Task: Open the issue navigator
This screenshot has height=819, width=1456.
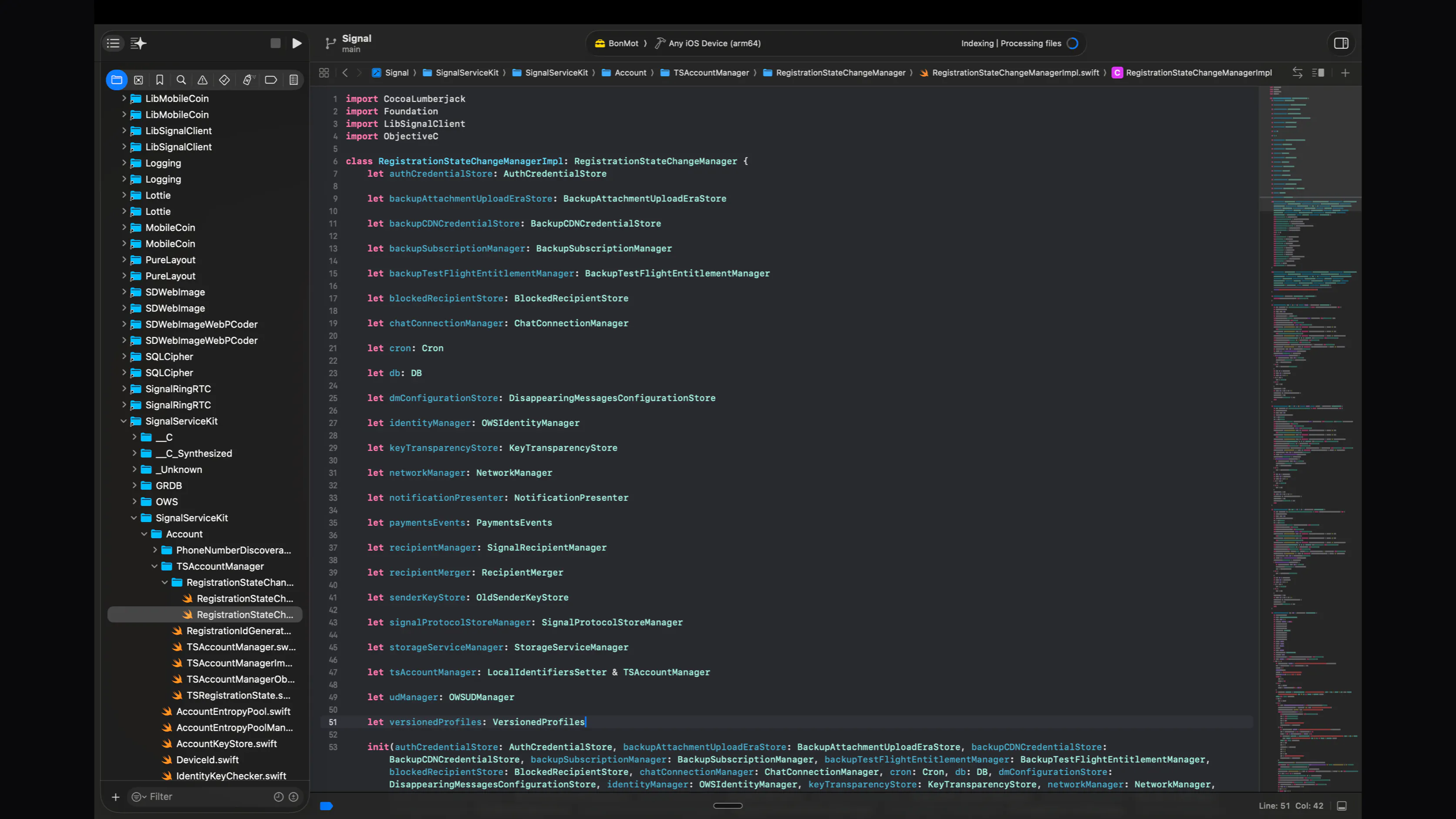Action: [202, 80]
